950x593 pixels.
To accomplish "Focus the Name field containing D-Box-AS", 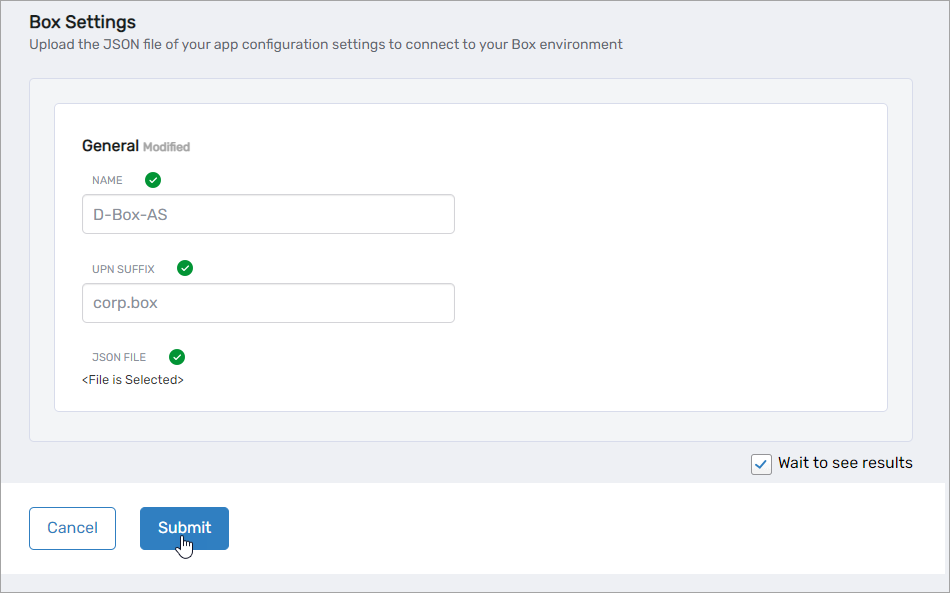I will (x=268, y=214).
